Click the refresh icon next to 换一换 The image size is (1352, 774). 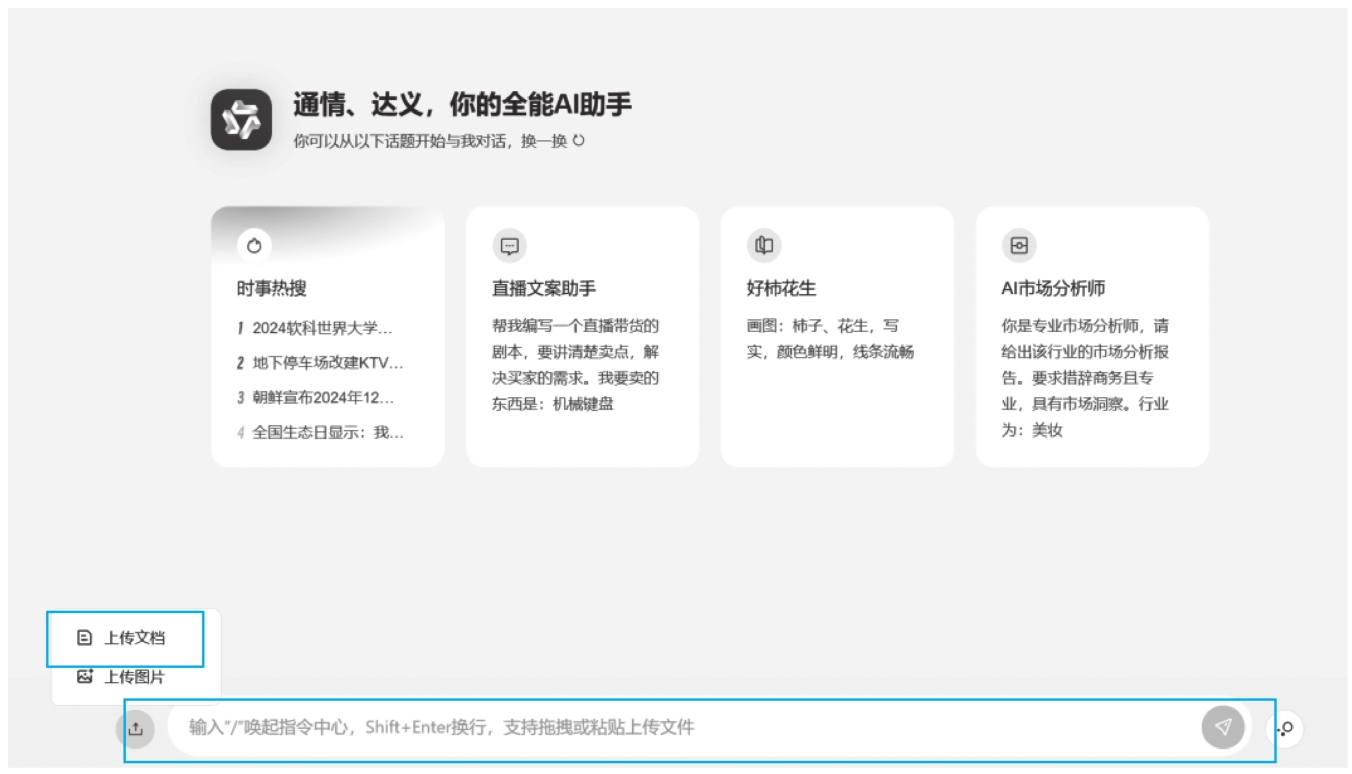(x=578, y=141)
